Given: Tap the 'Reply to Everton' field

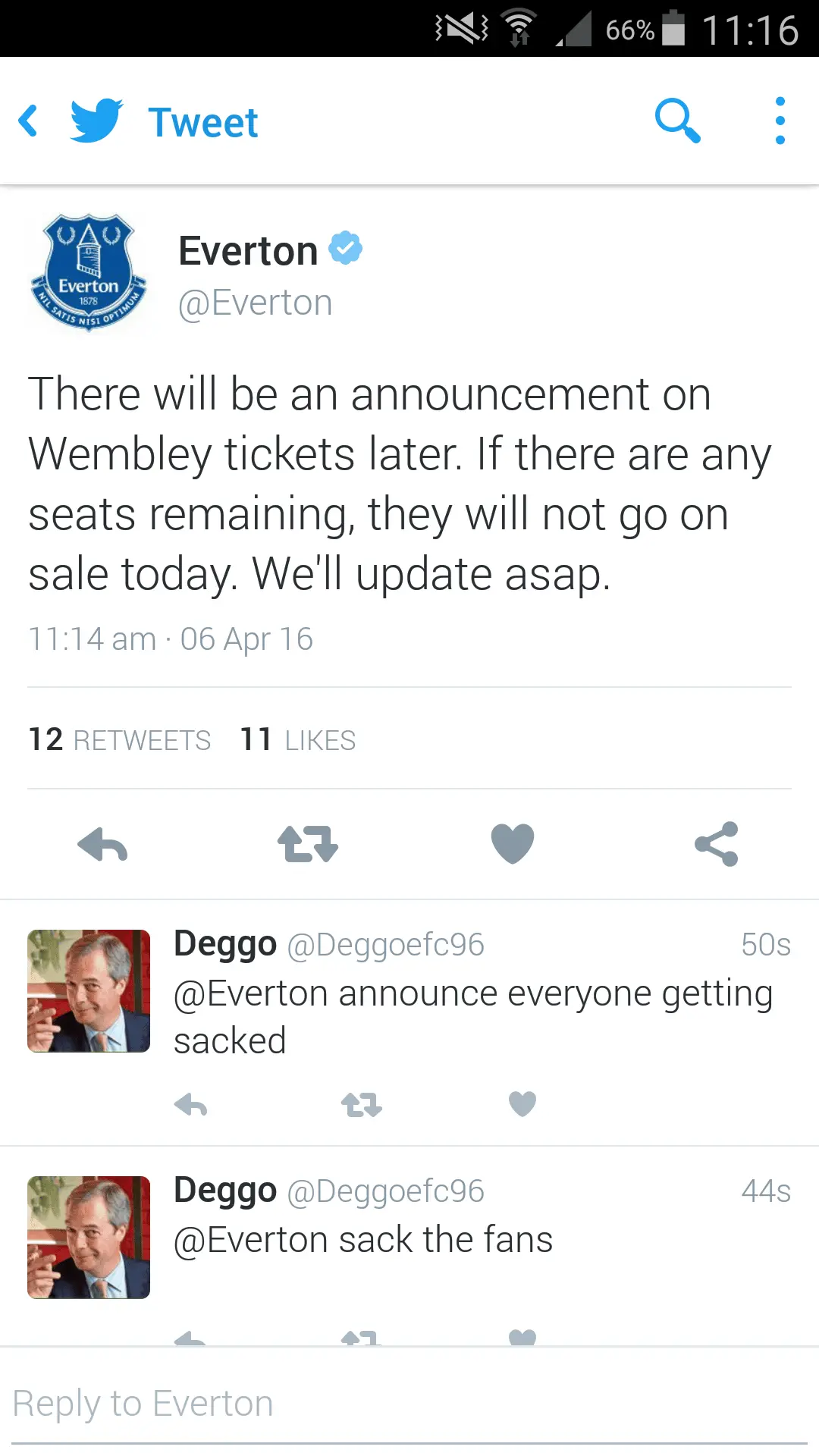Looking at the screenshot, I should click(409, 1404).
